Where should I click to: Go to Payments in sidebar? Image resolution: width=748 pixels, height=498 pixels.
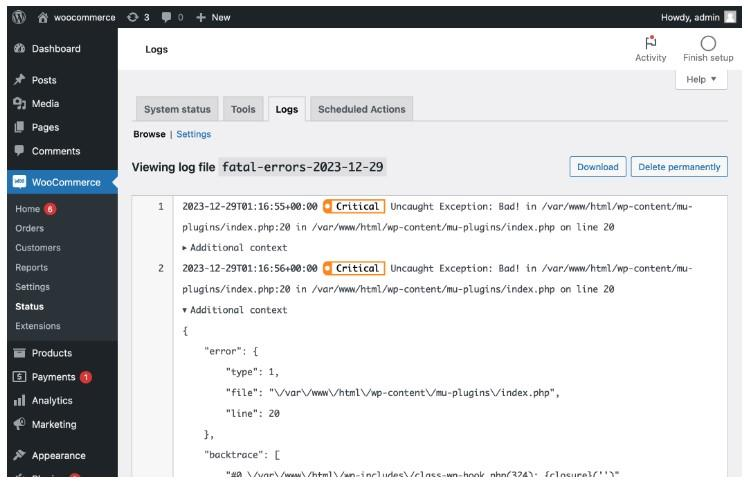(53, 377)
